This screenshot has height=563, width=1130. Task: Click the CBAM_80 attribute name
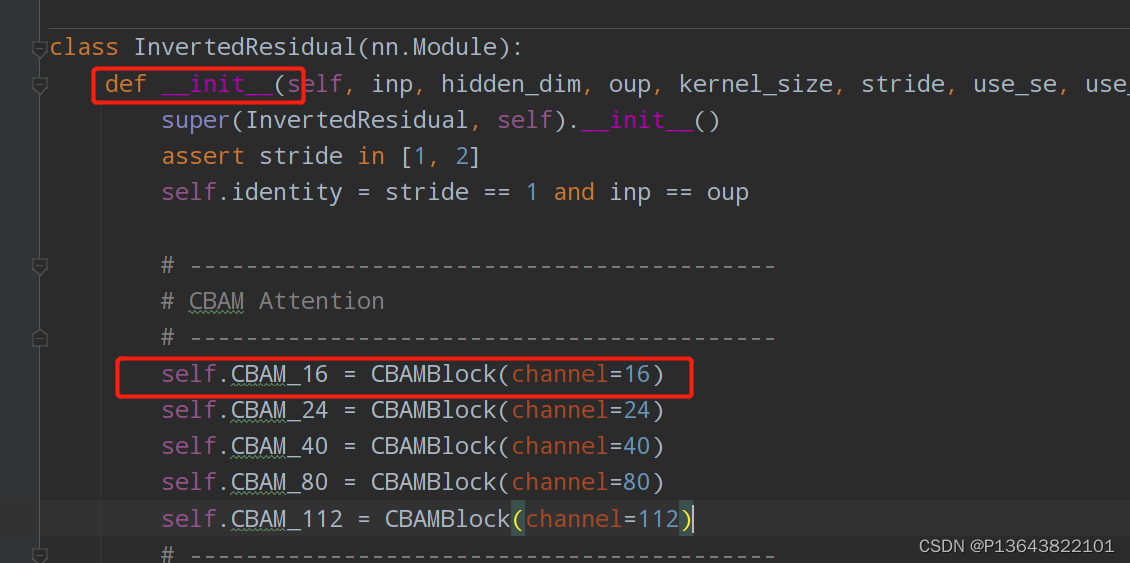(x=280, y=482)
